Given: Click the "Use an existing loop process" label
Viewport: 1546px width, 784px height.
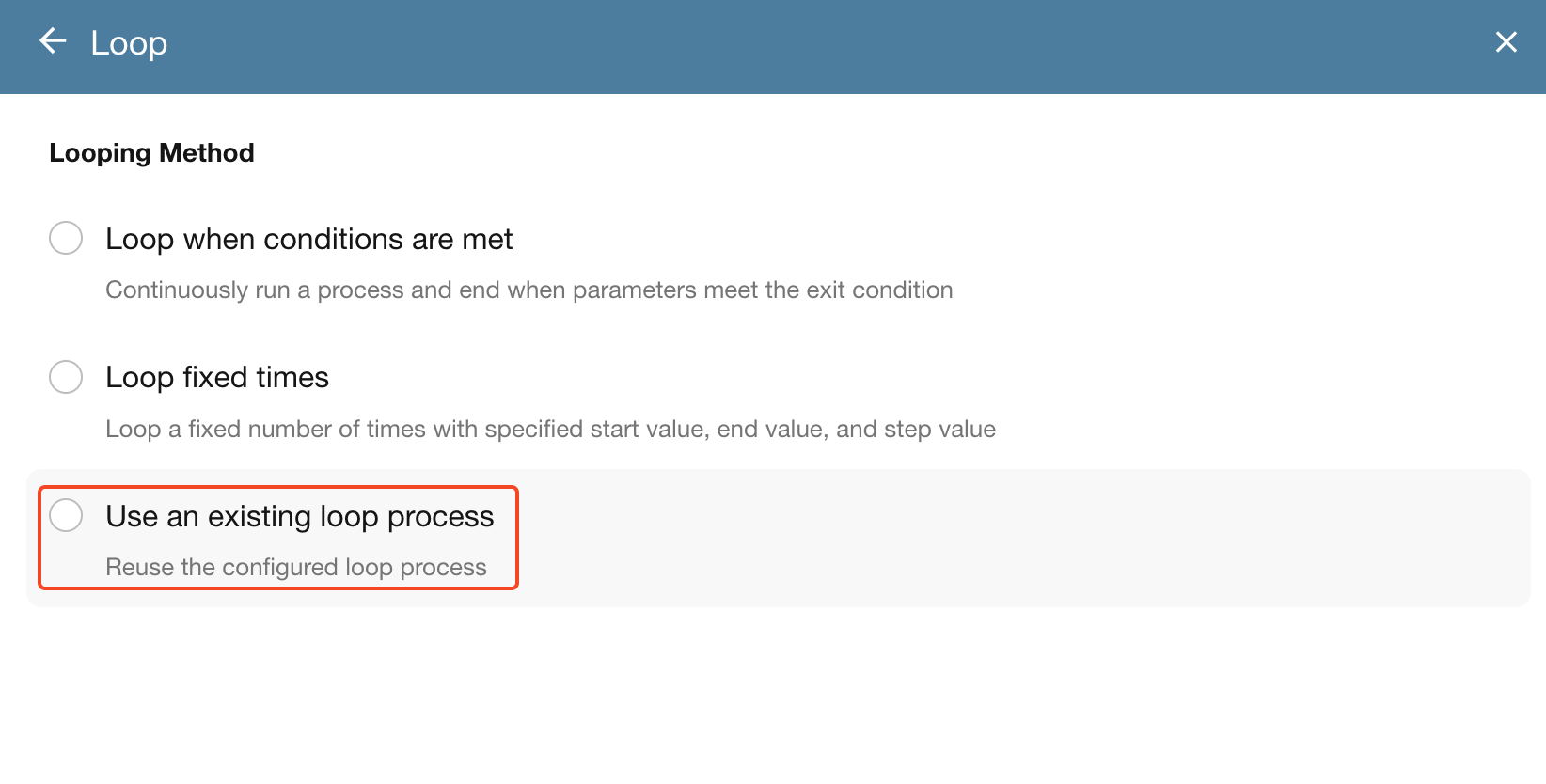Looking at the screenshot, I should point(299,517).
